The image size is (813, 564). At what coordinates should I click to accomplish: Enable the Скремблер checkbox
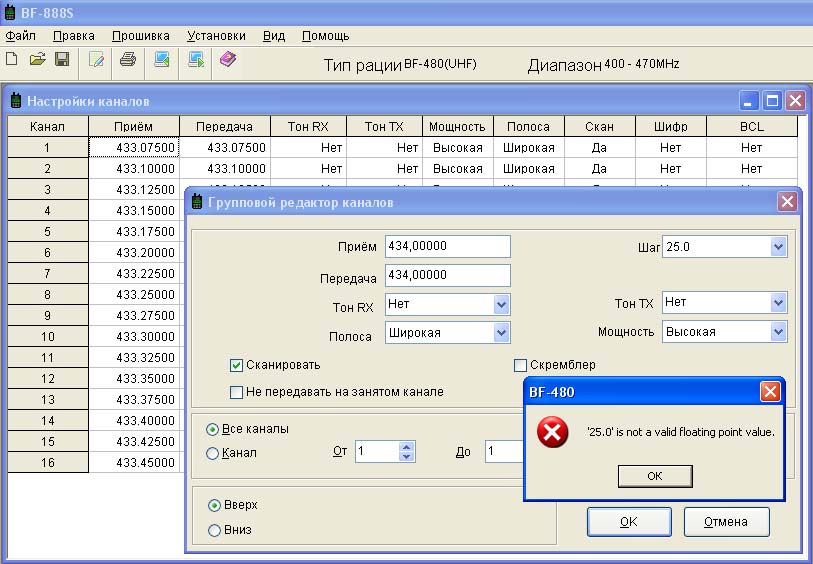click(x=520, y=365)
